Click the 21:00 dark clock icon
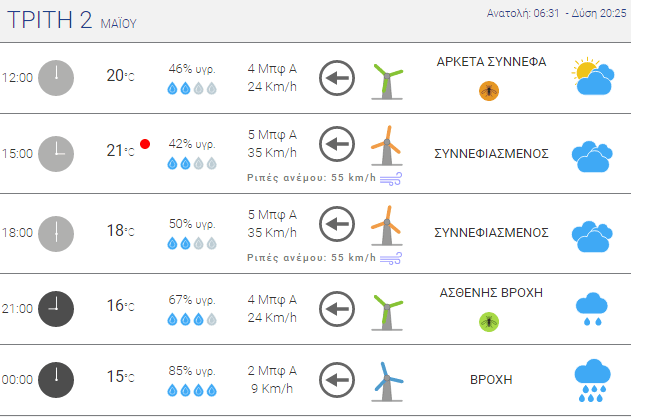Screen dimensions: 651x417 [x=56, y=307]
